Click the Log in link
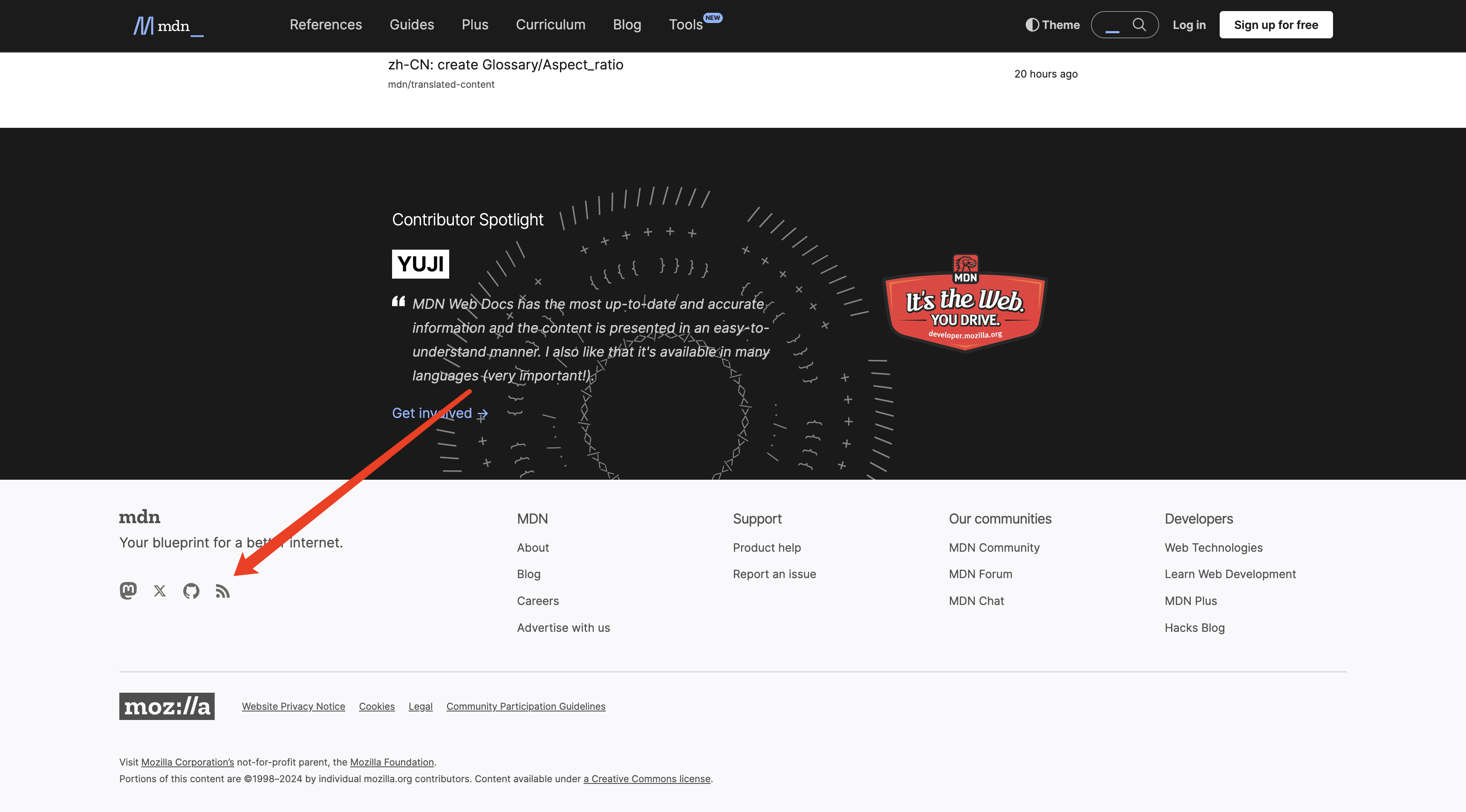 pos(1189,24)
